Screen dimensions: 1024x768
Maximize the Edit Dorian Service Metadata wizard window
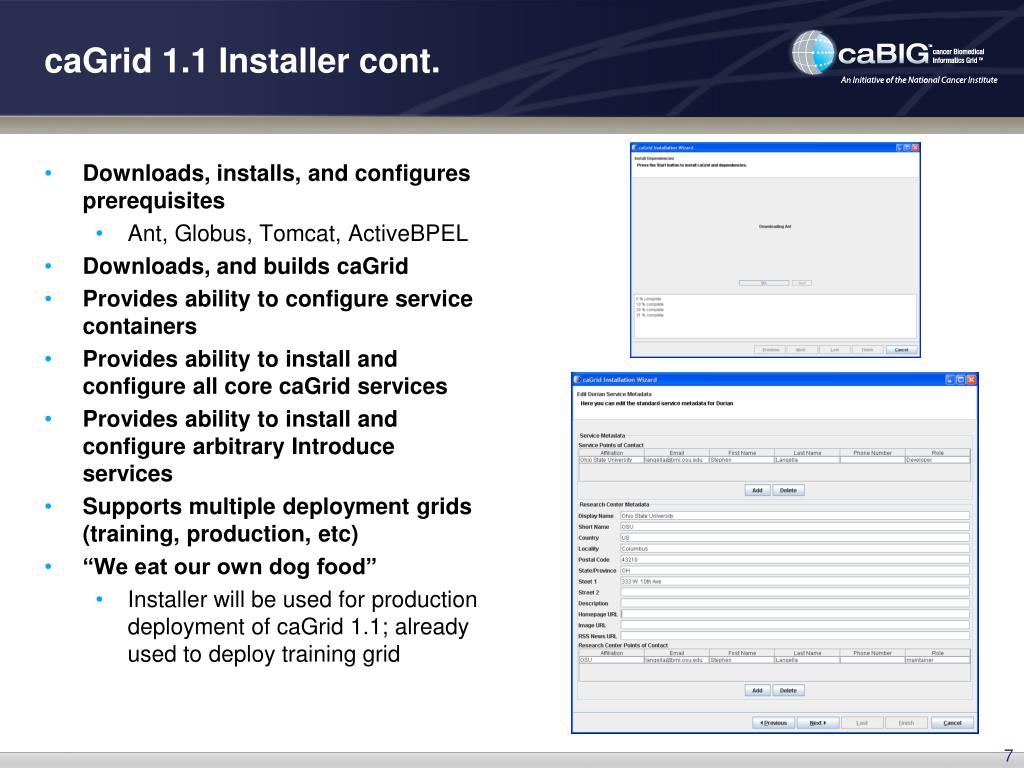tap(961, 379)
